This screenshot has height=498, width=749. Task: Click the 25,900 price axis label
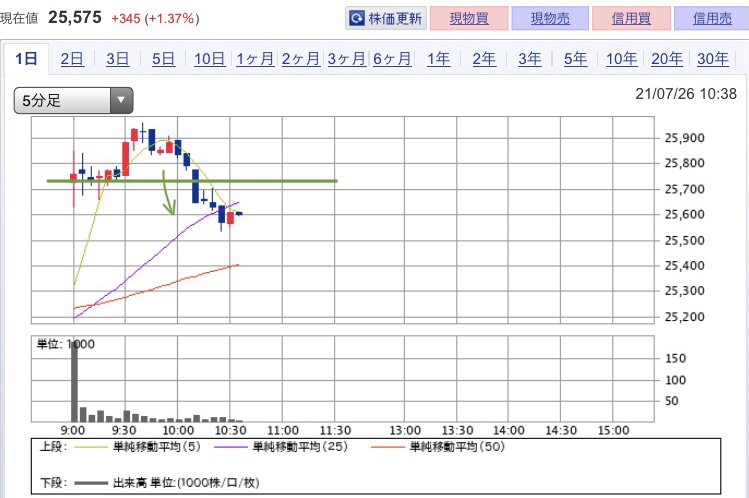685,138
